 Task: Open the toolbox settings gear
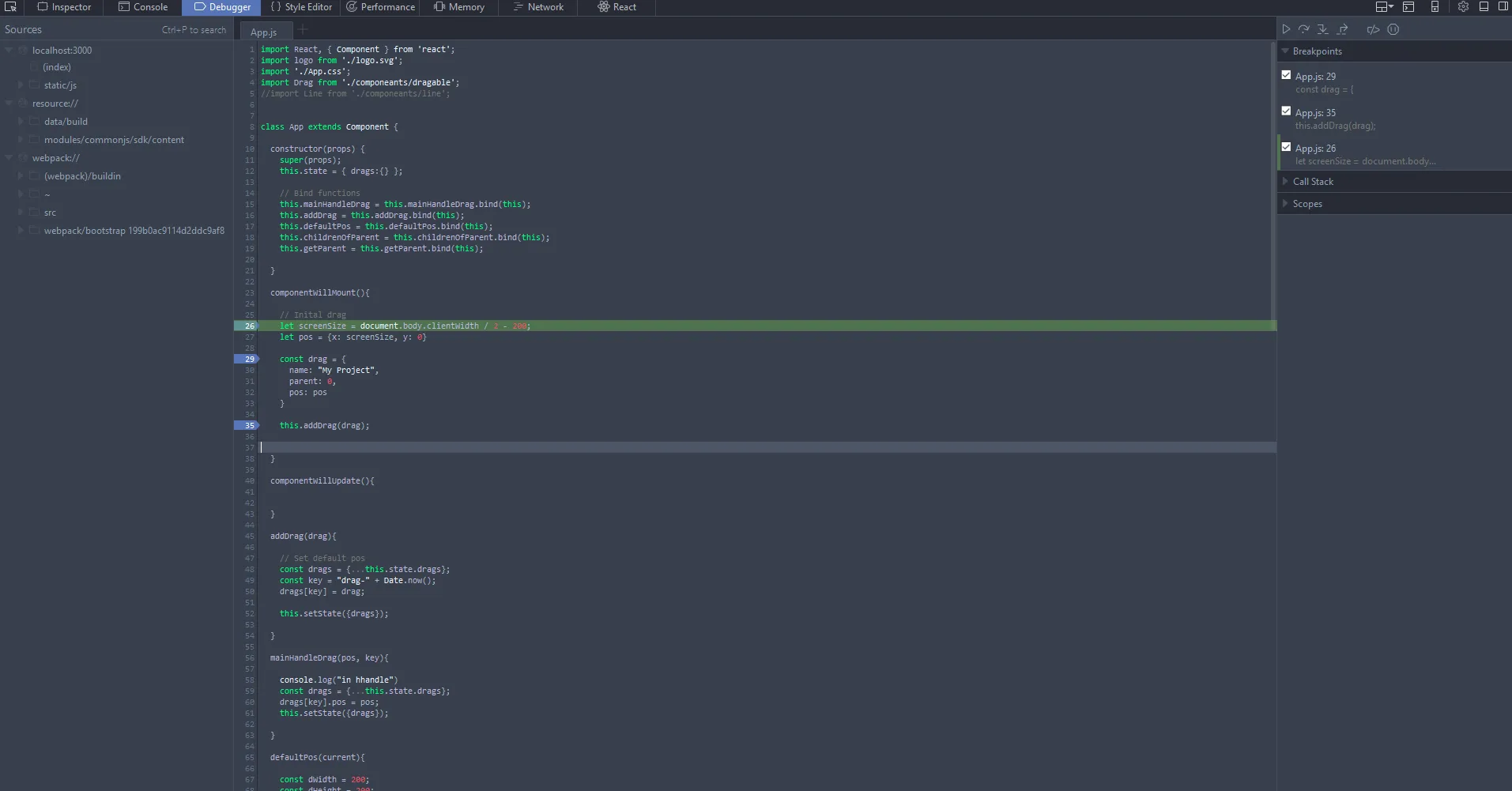1463,7
